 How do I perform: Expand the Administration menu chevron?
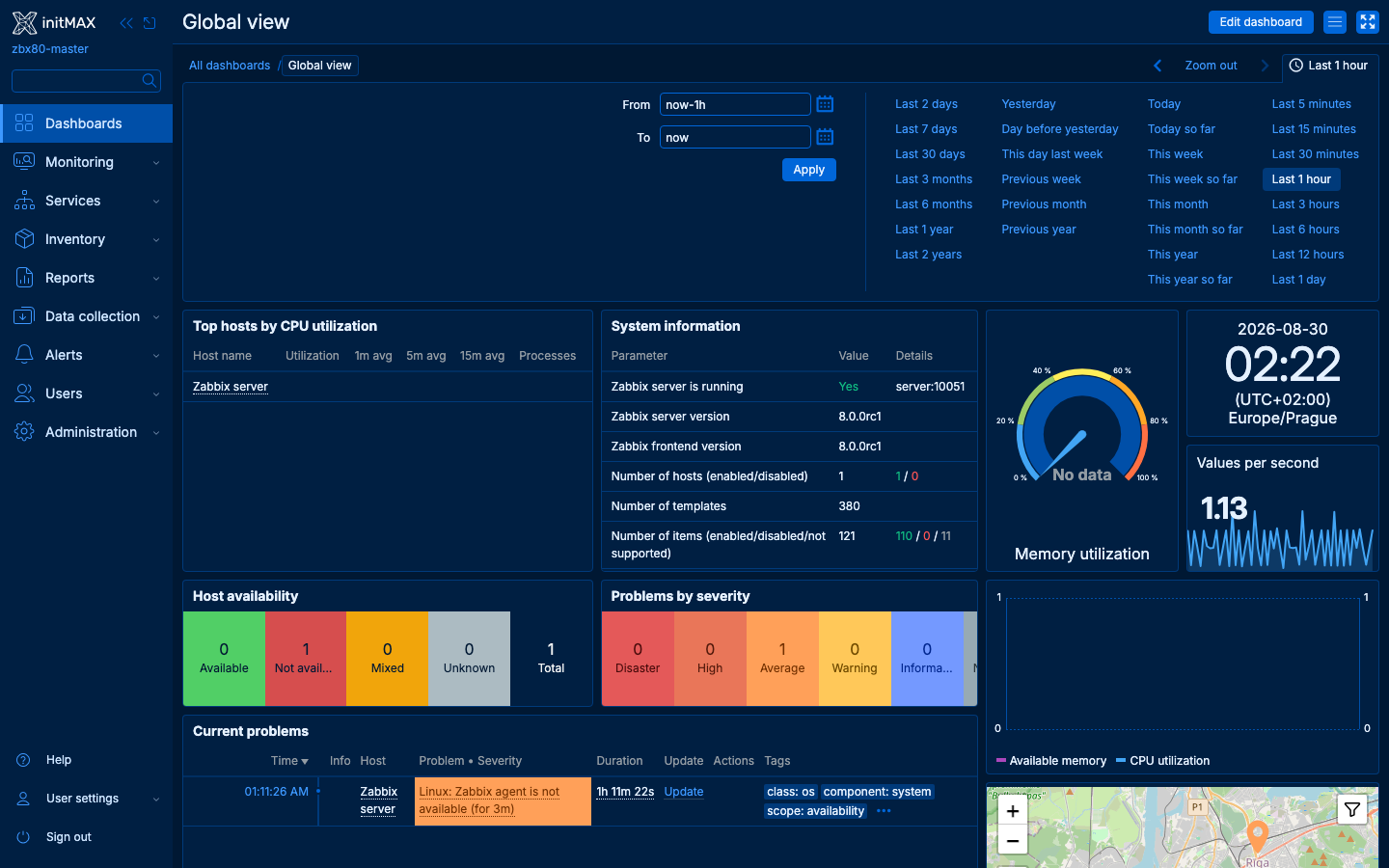coord(156,433)
